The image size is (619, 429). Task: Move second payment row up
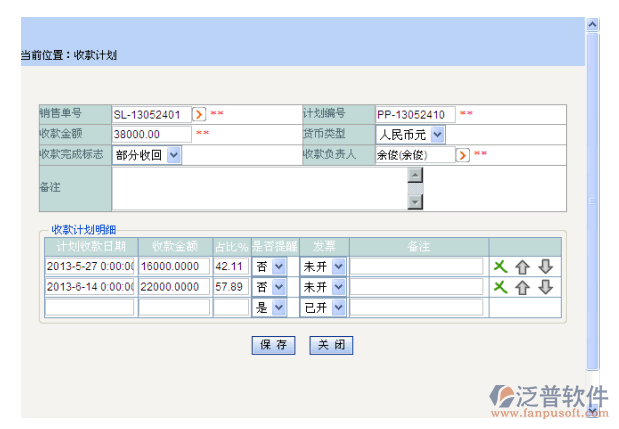522,287
